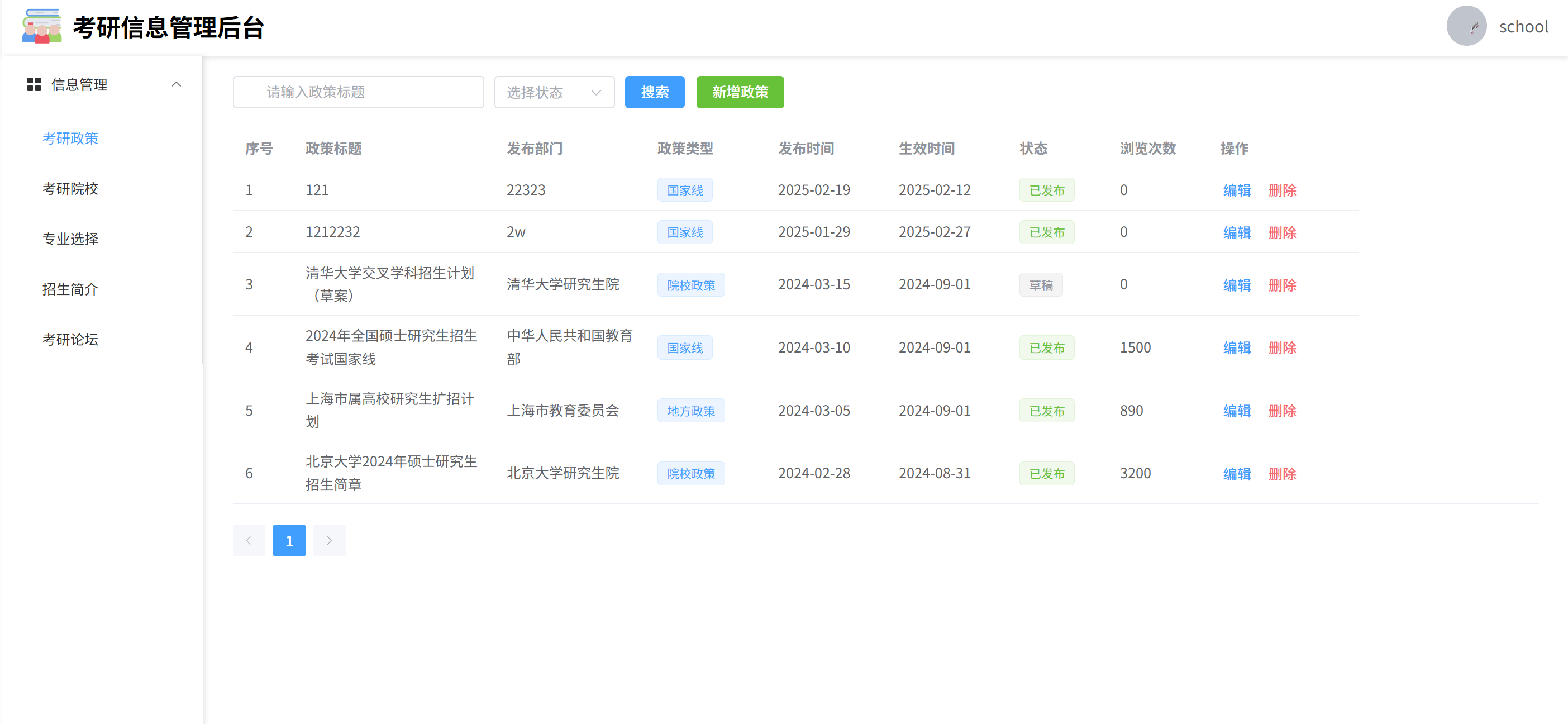Image resolution: width=1568 pixels, height=724 pixels.
Task: Open the 专业选择 menu item
Action: tap(70, 239)
